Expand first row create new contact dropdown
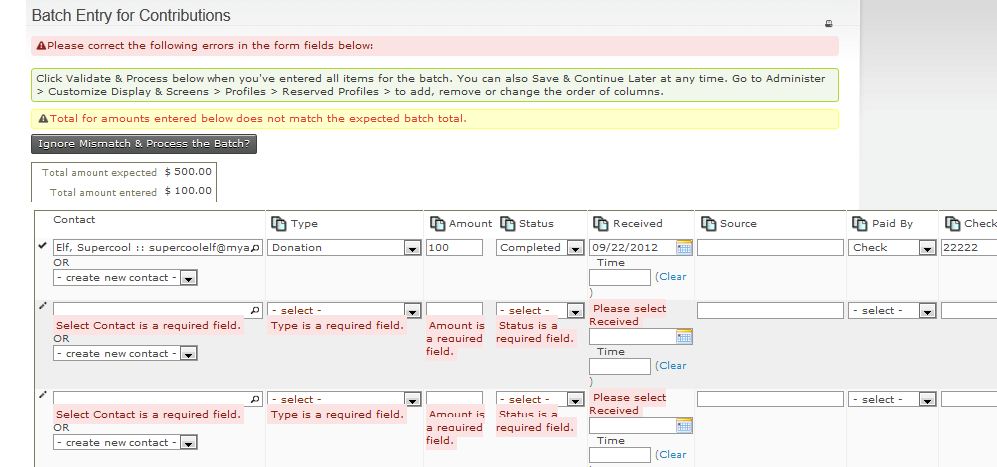 coord(189,278)
